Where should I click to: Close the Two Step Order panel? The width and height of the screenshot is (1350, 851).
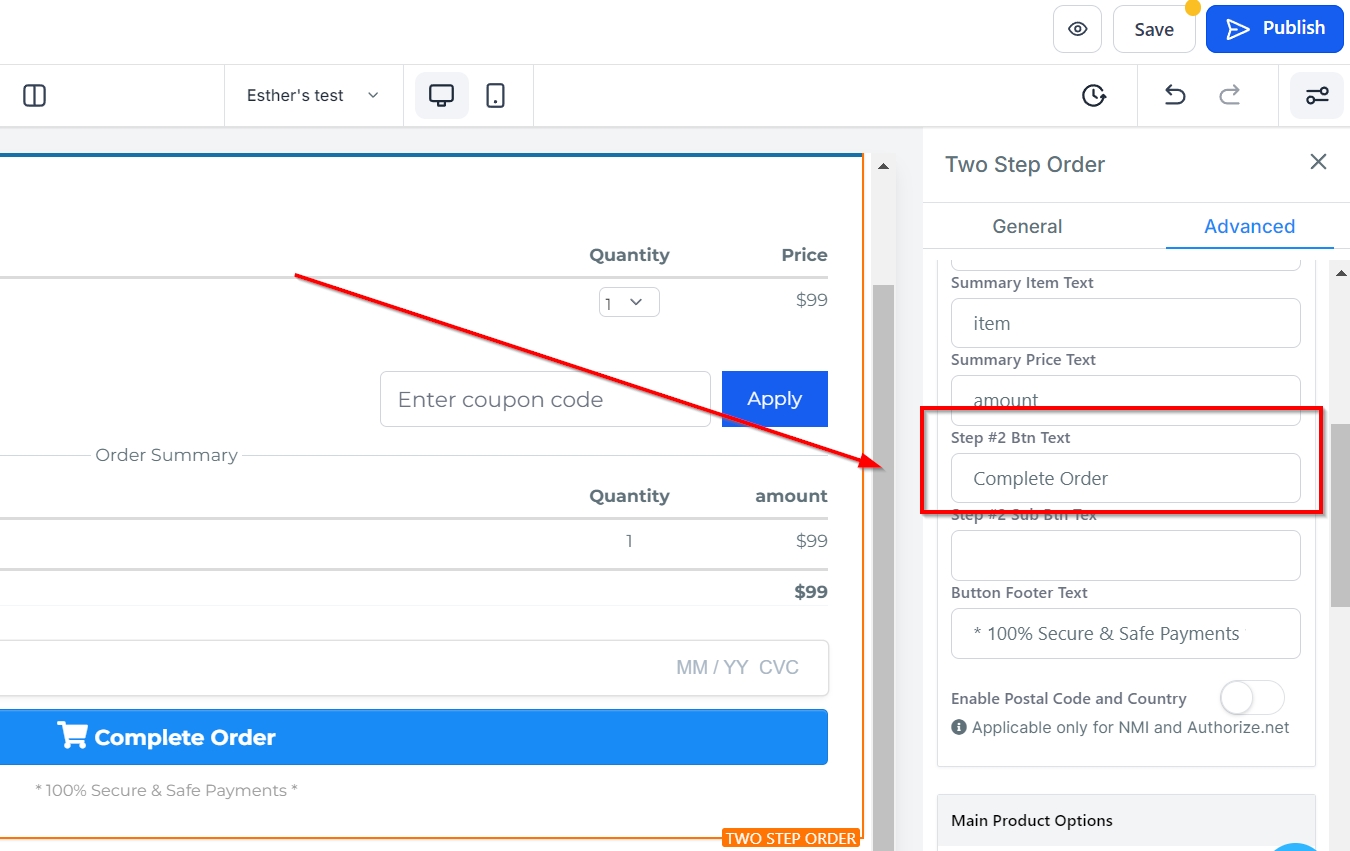(1318, 162)
